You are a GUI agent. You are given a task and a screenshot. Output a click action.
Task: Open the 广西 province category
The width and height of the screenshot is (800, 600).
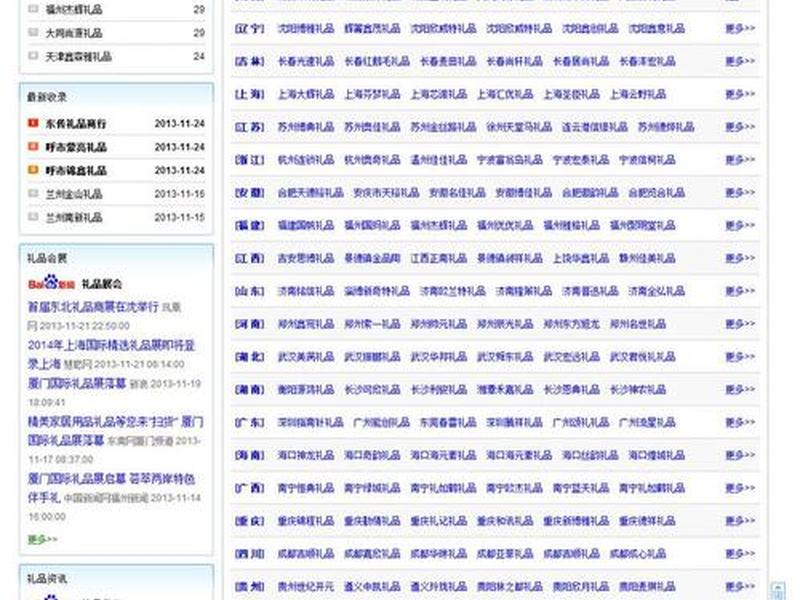click(249, 488)
